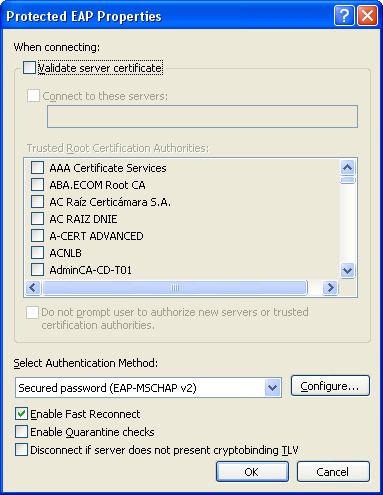Screen dimensions: 383x495
Task: Click the Configure... button
Action: click(x=330, y=386)
